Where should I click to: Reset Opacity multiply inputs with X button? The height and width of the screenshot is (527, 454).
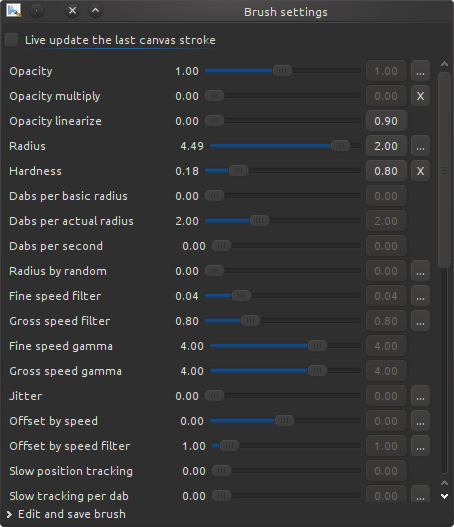tap(420, 96)
